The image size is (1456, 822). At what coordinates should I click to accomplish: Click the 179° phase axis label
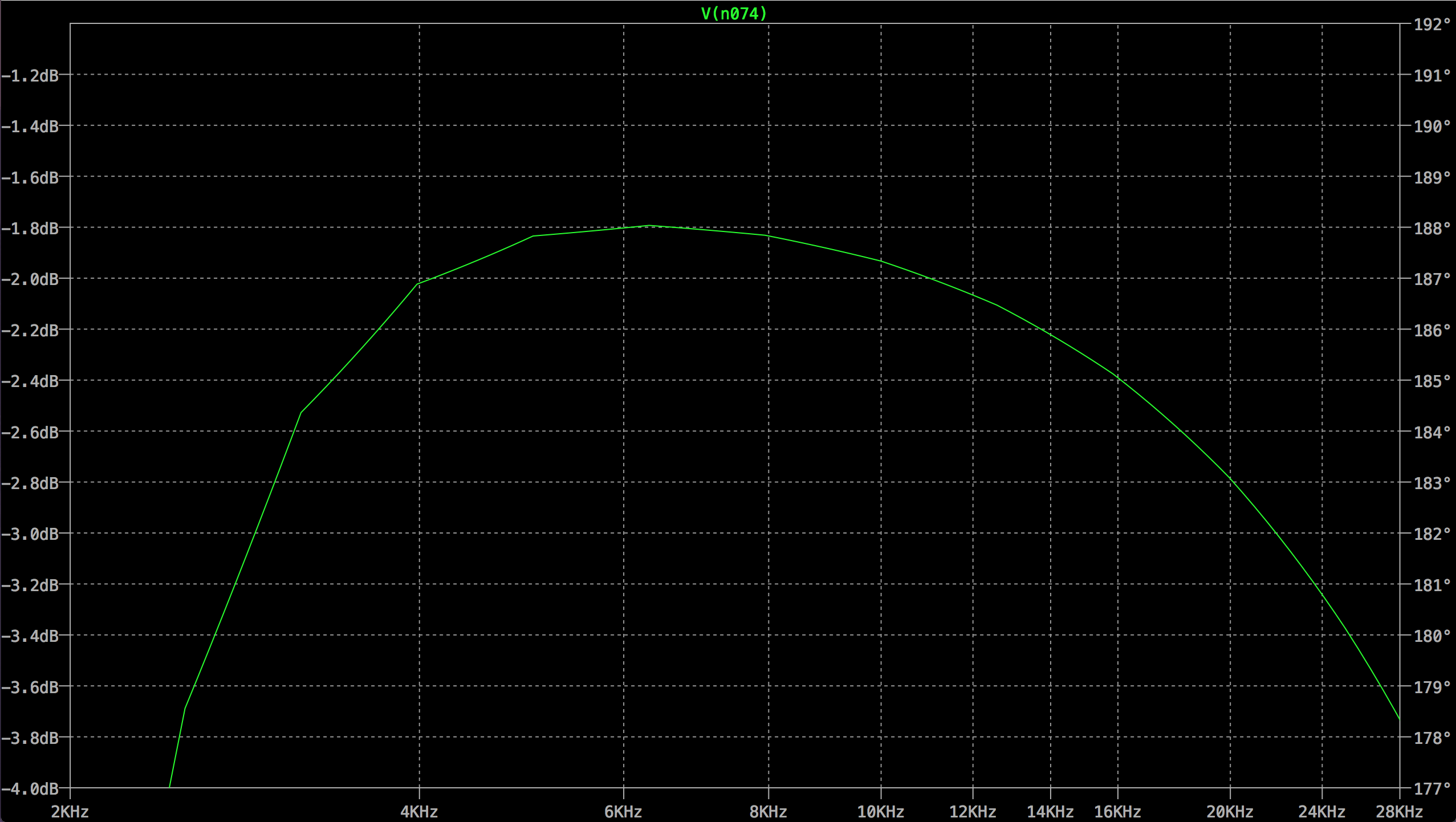1432,687
